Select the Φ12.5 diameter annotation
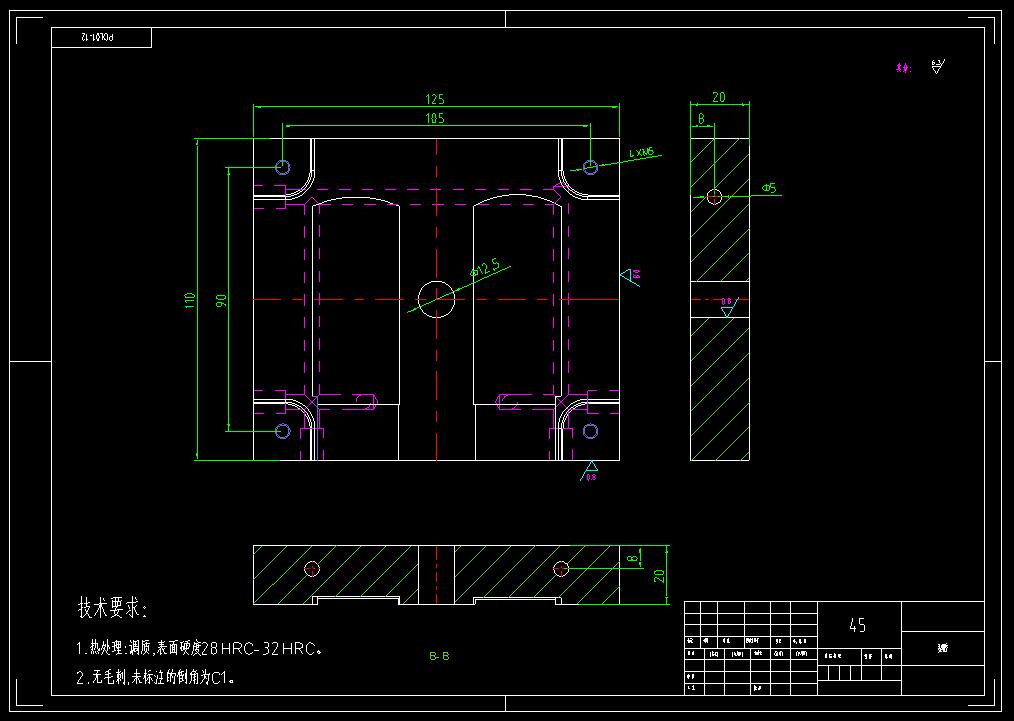The width and height of the screenshot is (1014, 721). 485,267
